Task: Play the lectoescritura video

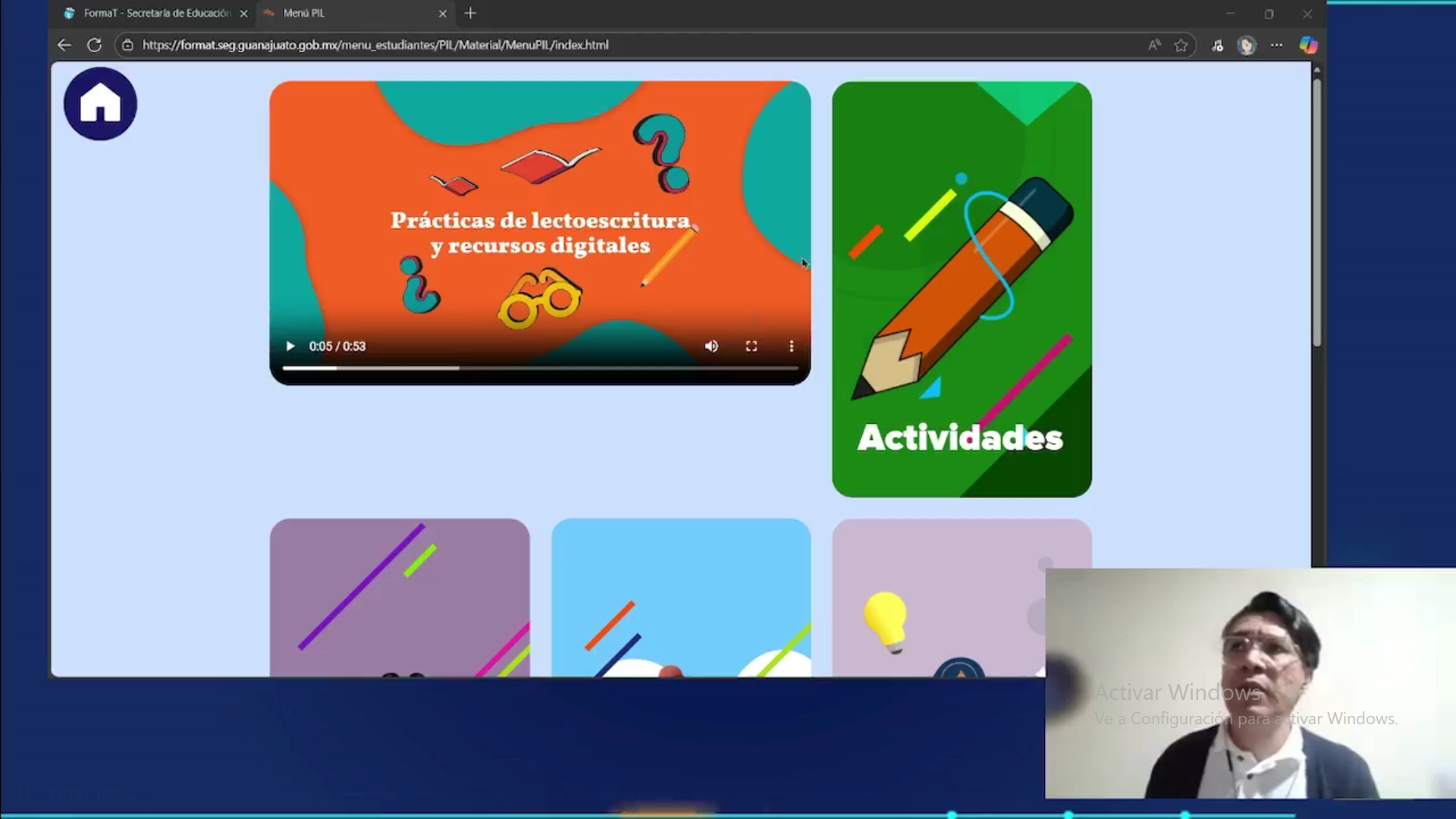Action: point(290,347)
